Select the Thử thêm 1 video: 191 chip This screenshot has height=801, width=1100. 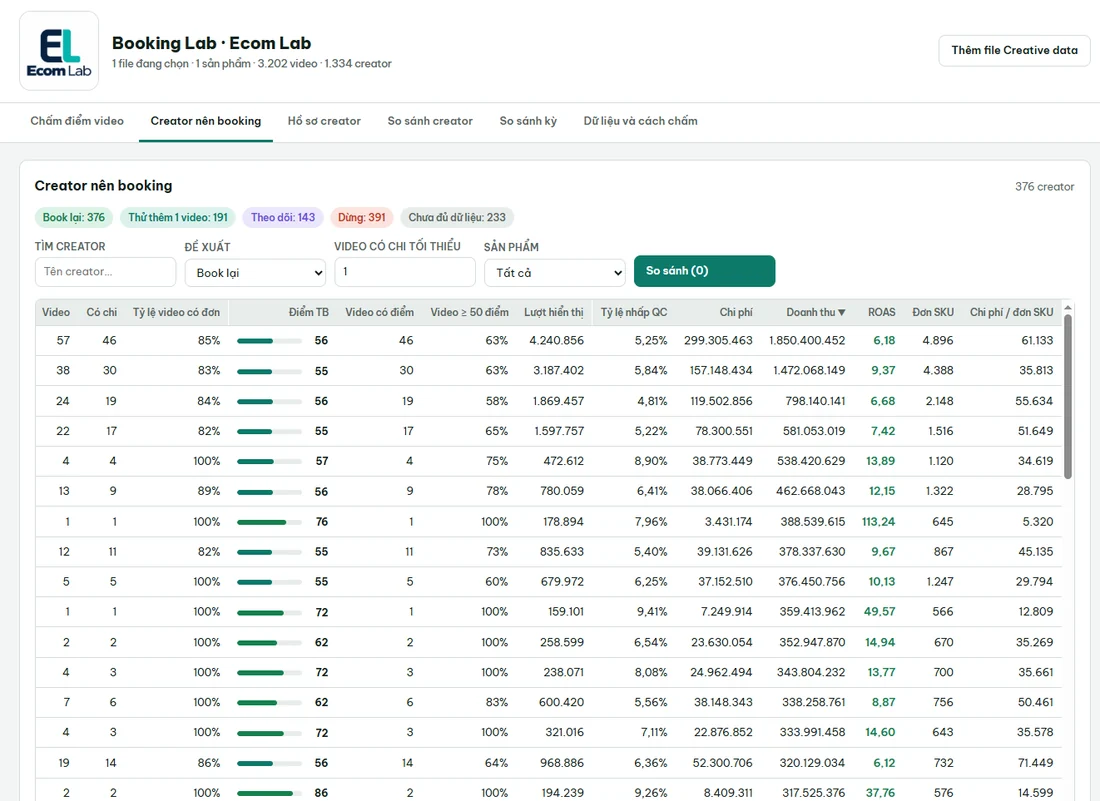[178, 217]
